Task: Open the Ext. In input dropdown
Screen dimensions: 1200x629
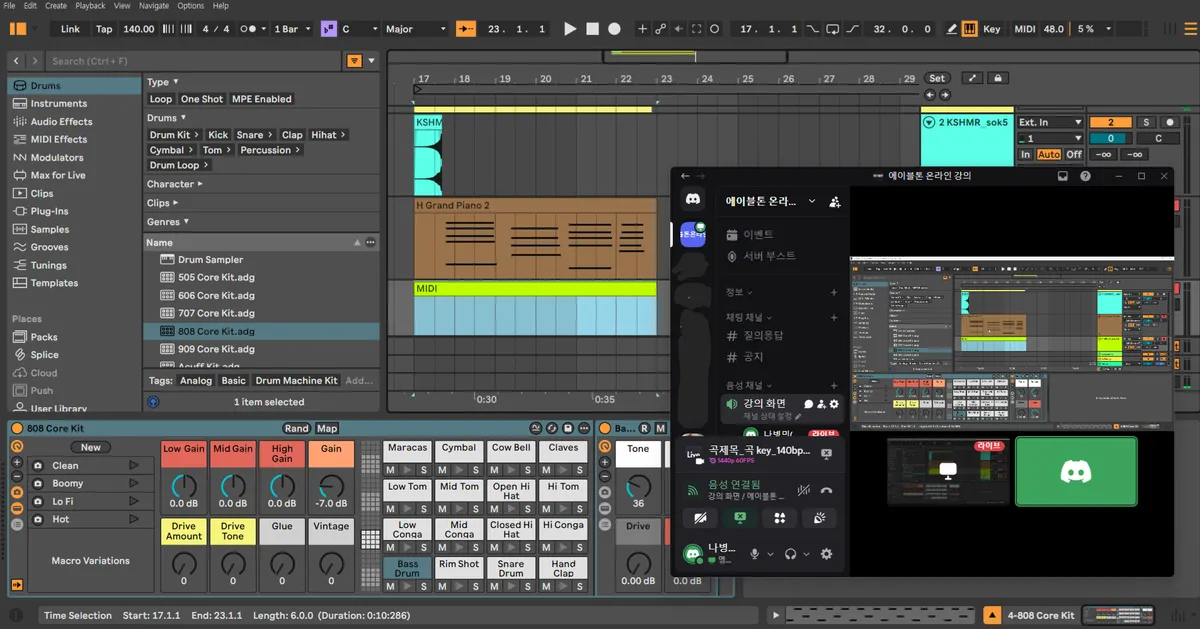Action: pyautogui.click(x=1049, y=122)
